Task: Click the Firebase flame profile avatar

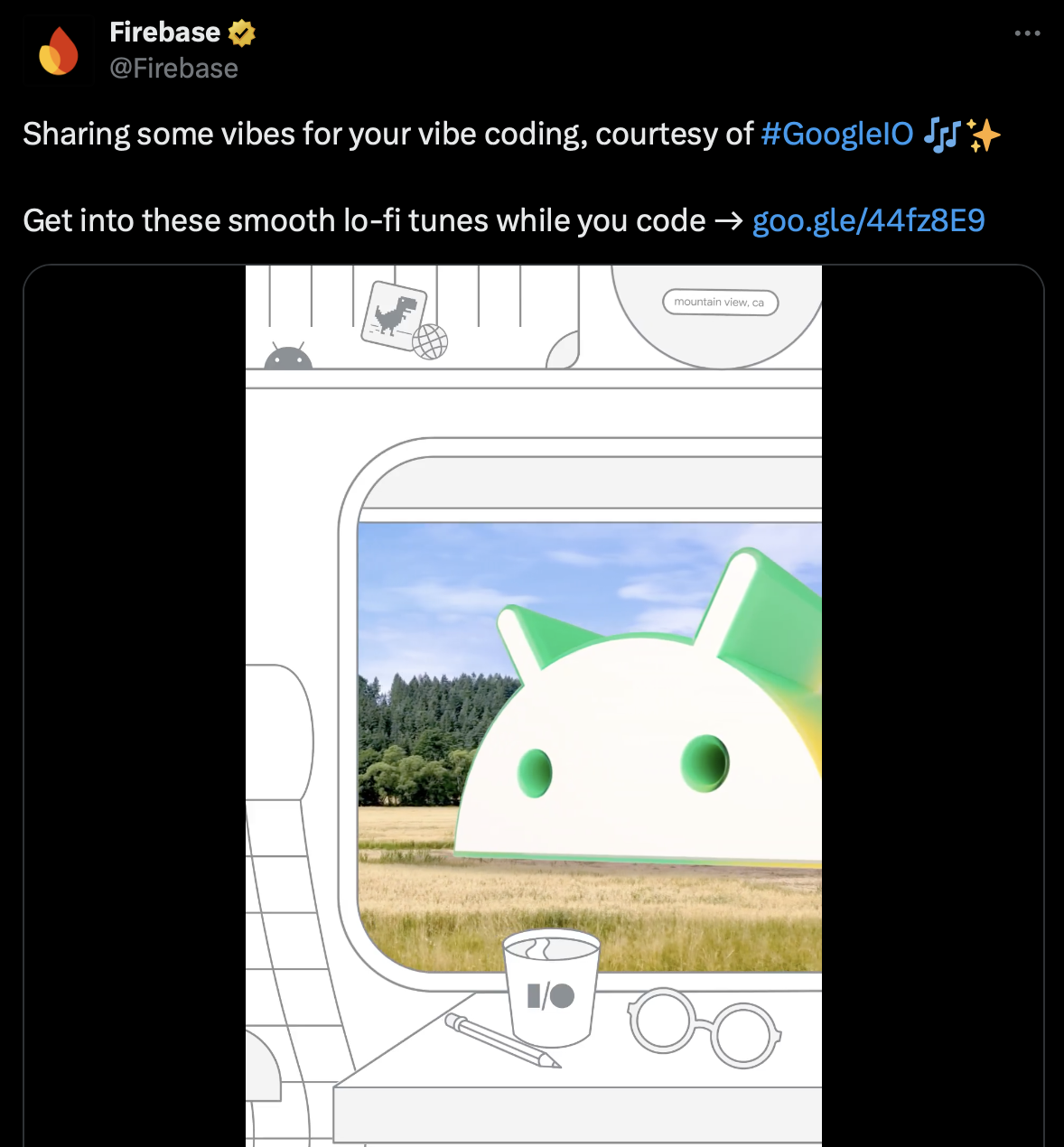Action: pos(59,51)
